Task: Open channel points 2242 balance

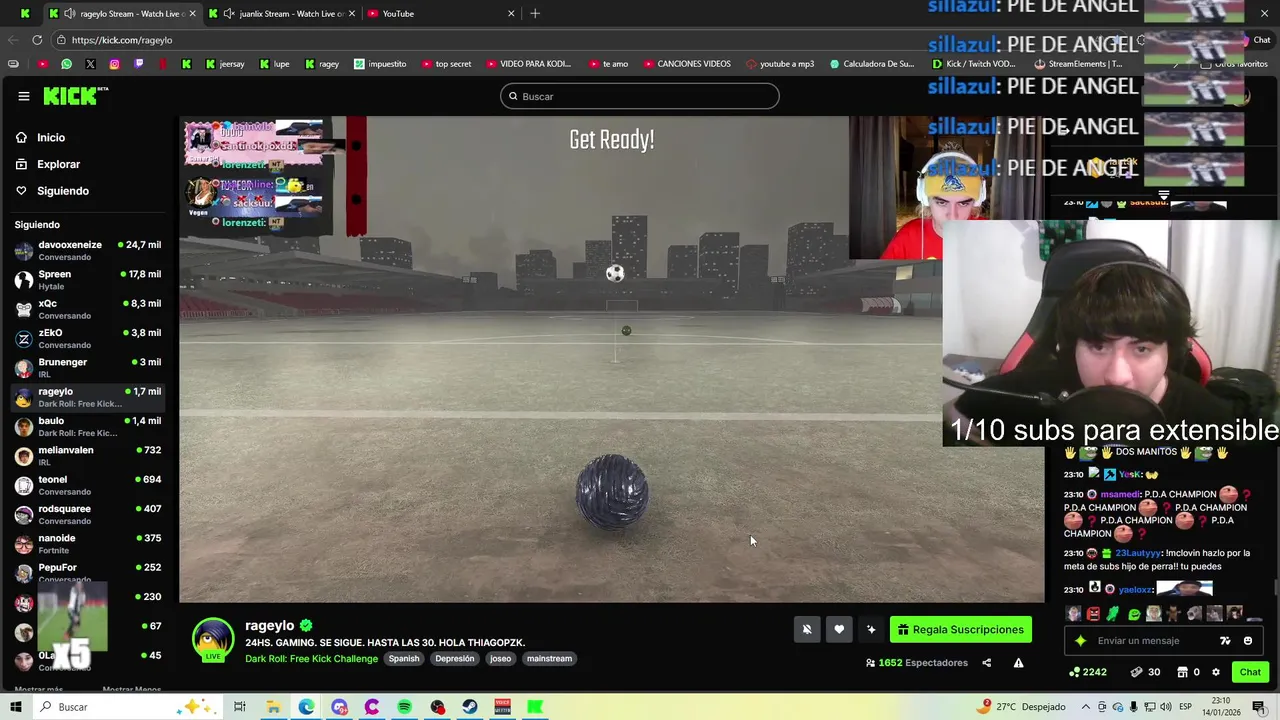Action: (x=1088, y=672)
